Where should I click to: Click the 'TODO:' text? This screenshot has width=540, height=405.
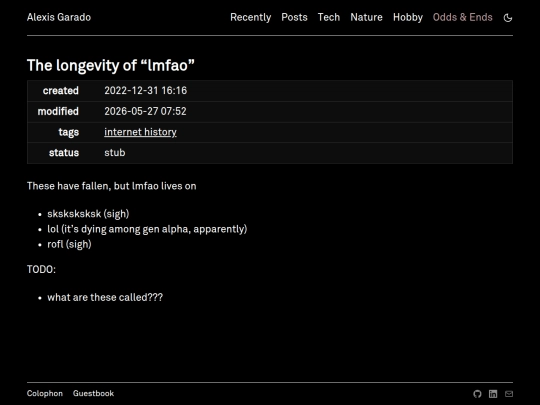pyautogui.click(x=41, y=269)
